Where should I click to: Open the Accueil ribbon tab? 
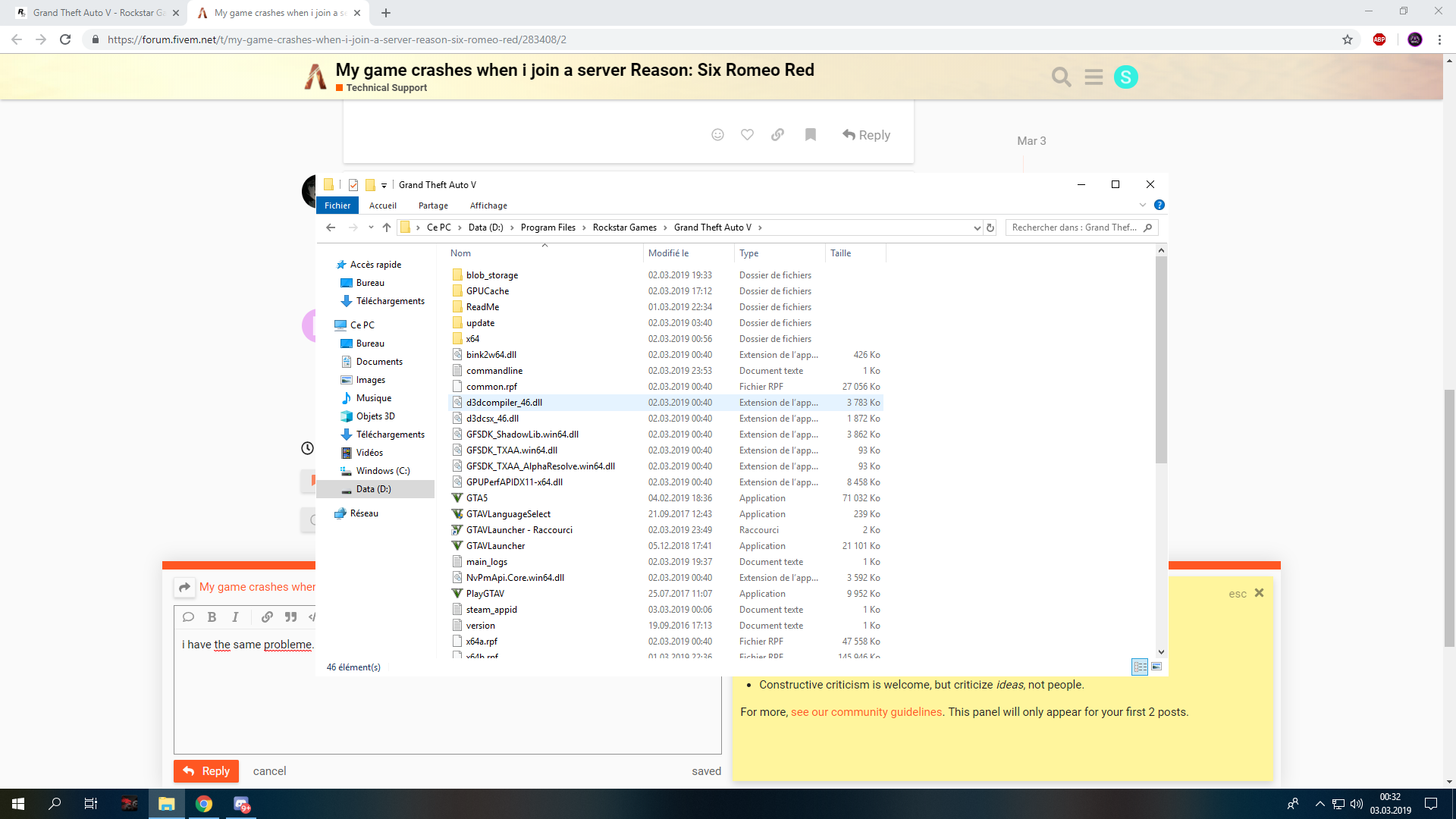tap(383, 206)
